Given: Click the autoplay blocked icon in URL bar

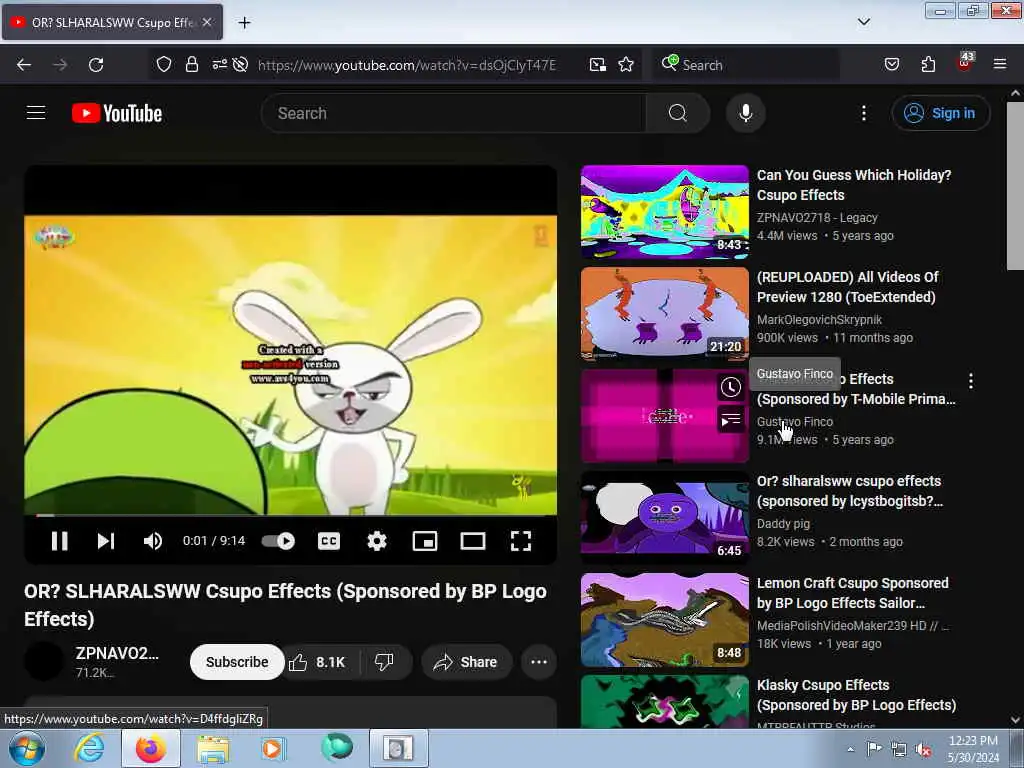Looking at the screenshot, I should coord(240,65).
